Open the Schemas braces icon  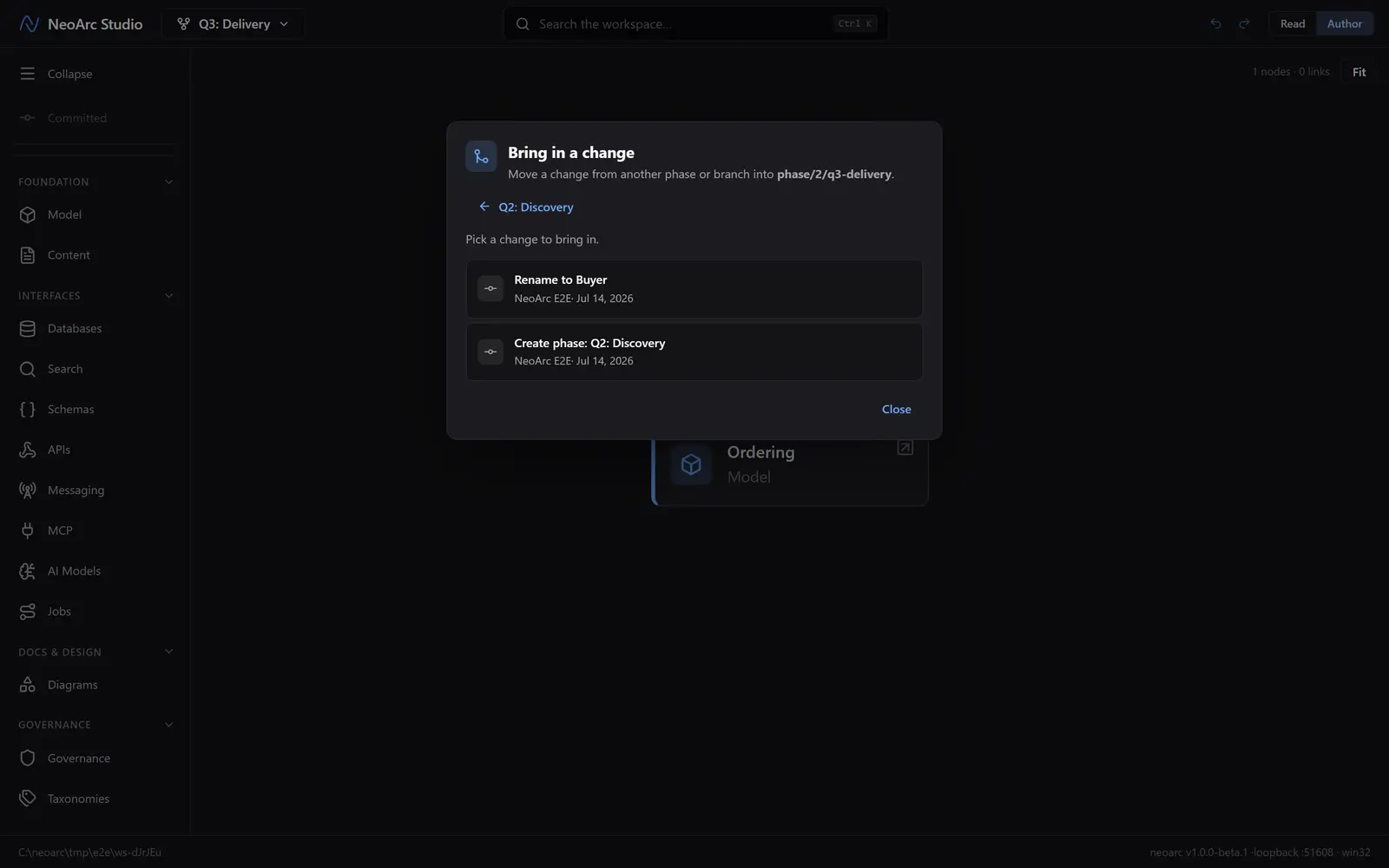28,409
